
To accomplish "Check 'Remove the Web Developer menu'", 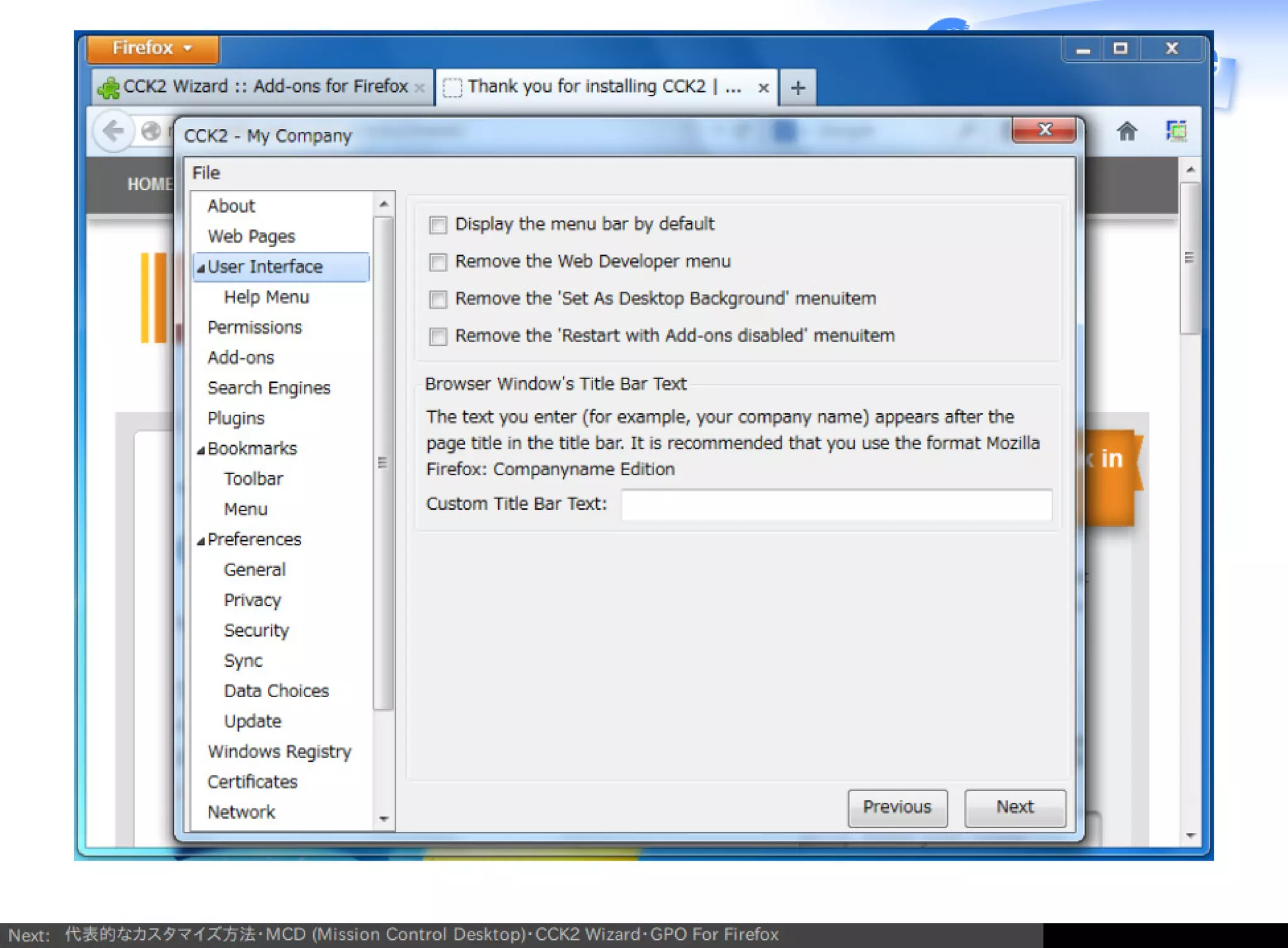I will (438, 262).
